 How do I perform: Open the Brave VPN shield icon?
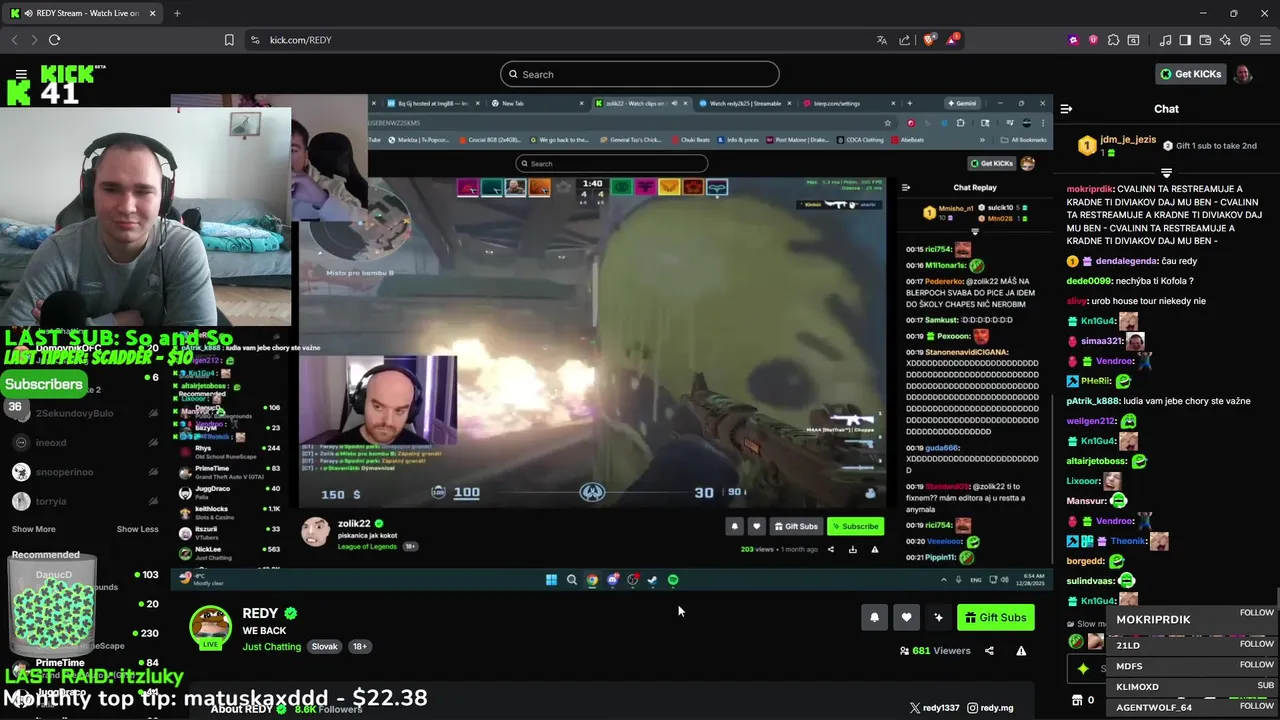[x=1245, y=40]
